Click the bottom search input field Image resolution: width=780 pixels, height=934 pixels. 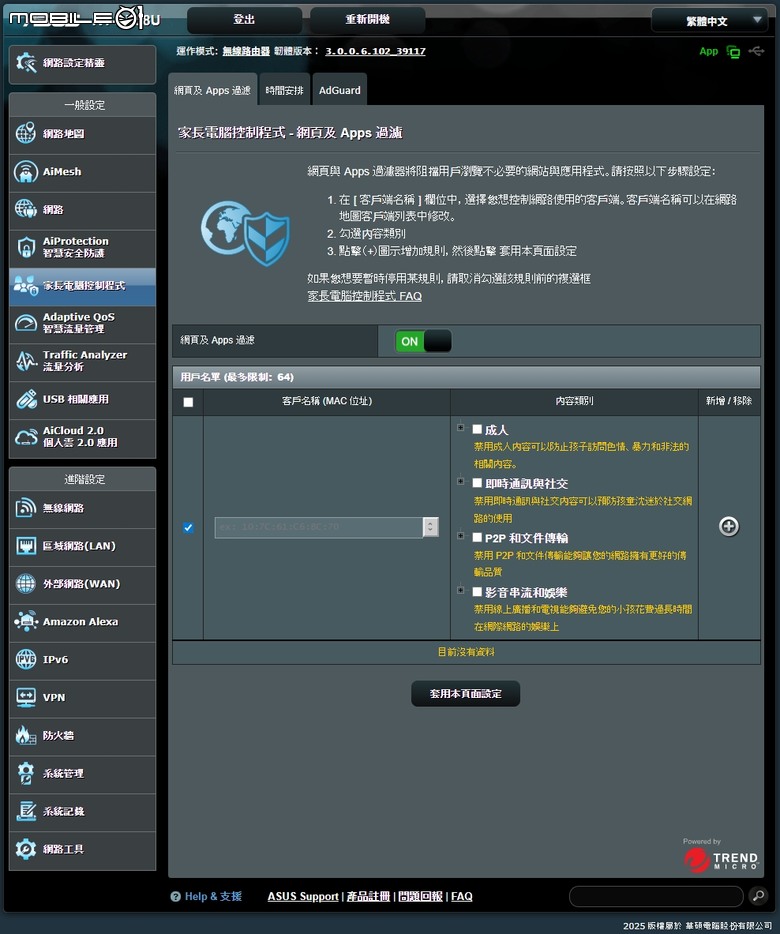click(656, 896)
